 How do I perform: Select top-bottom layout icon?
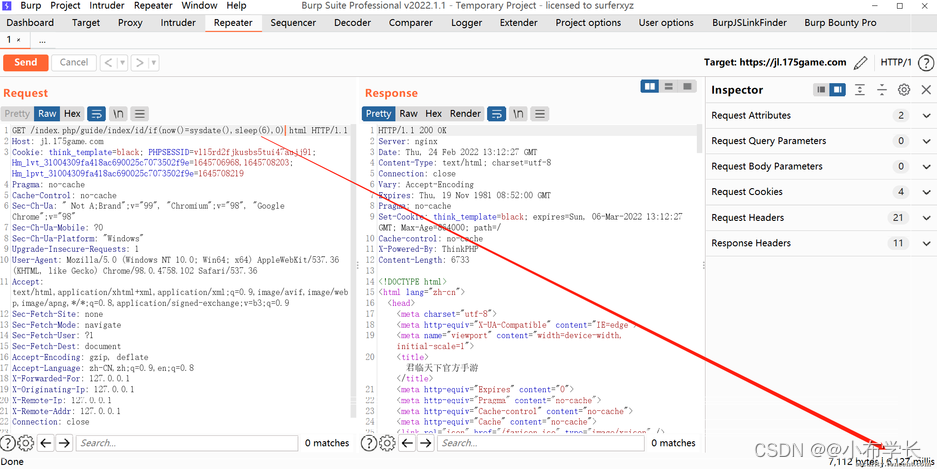click(669, 87)
